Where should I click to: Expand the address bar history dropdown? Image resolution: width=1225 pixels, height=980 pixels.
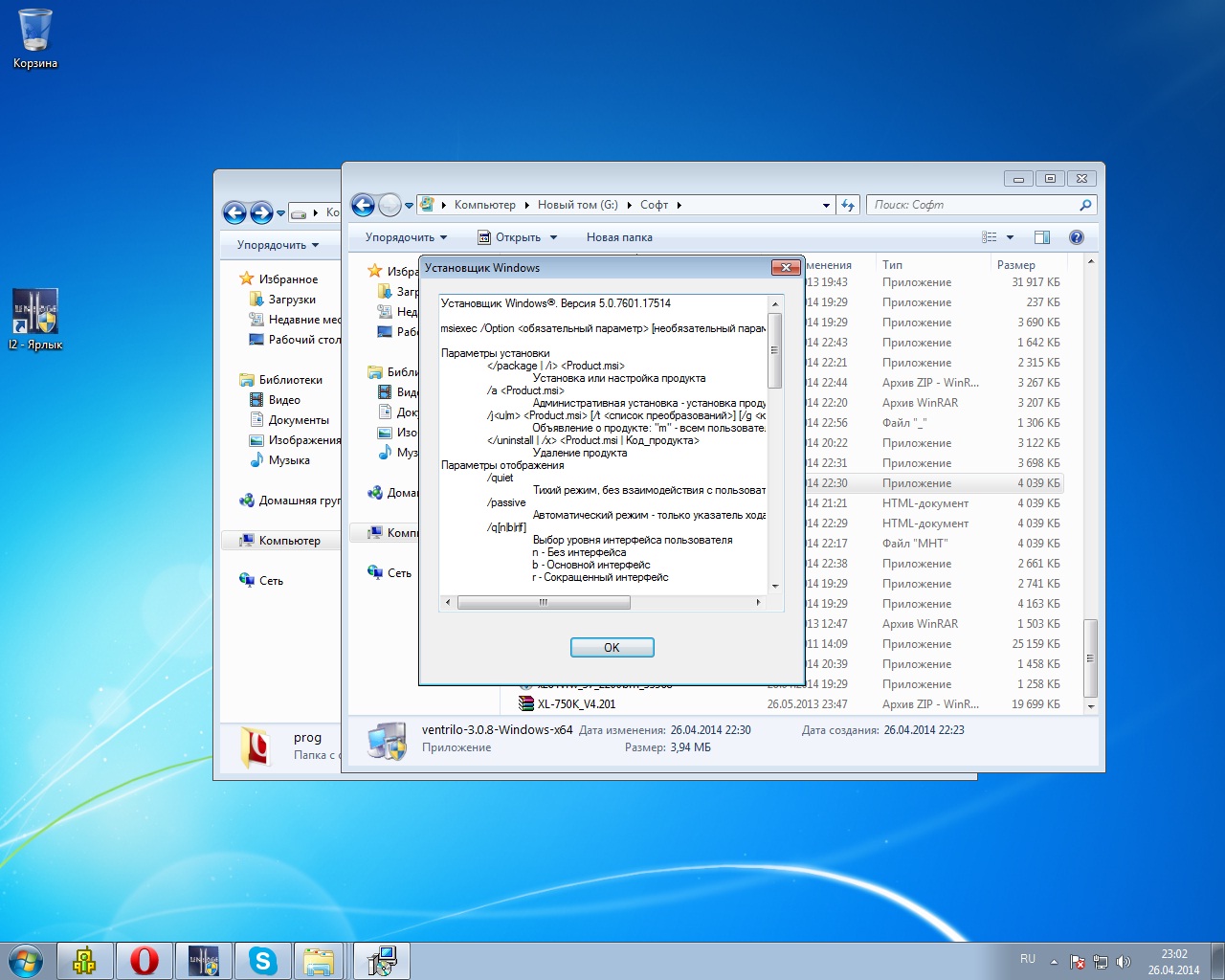click(x=826, y=205)
